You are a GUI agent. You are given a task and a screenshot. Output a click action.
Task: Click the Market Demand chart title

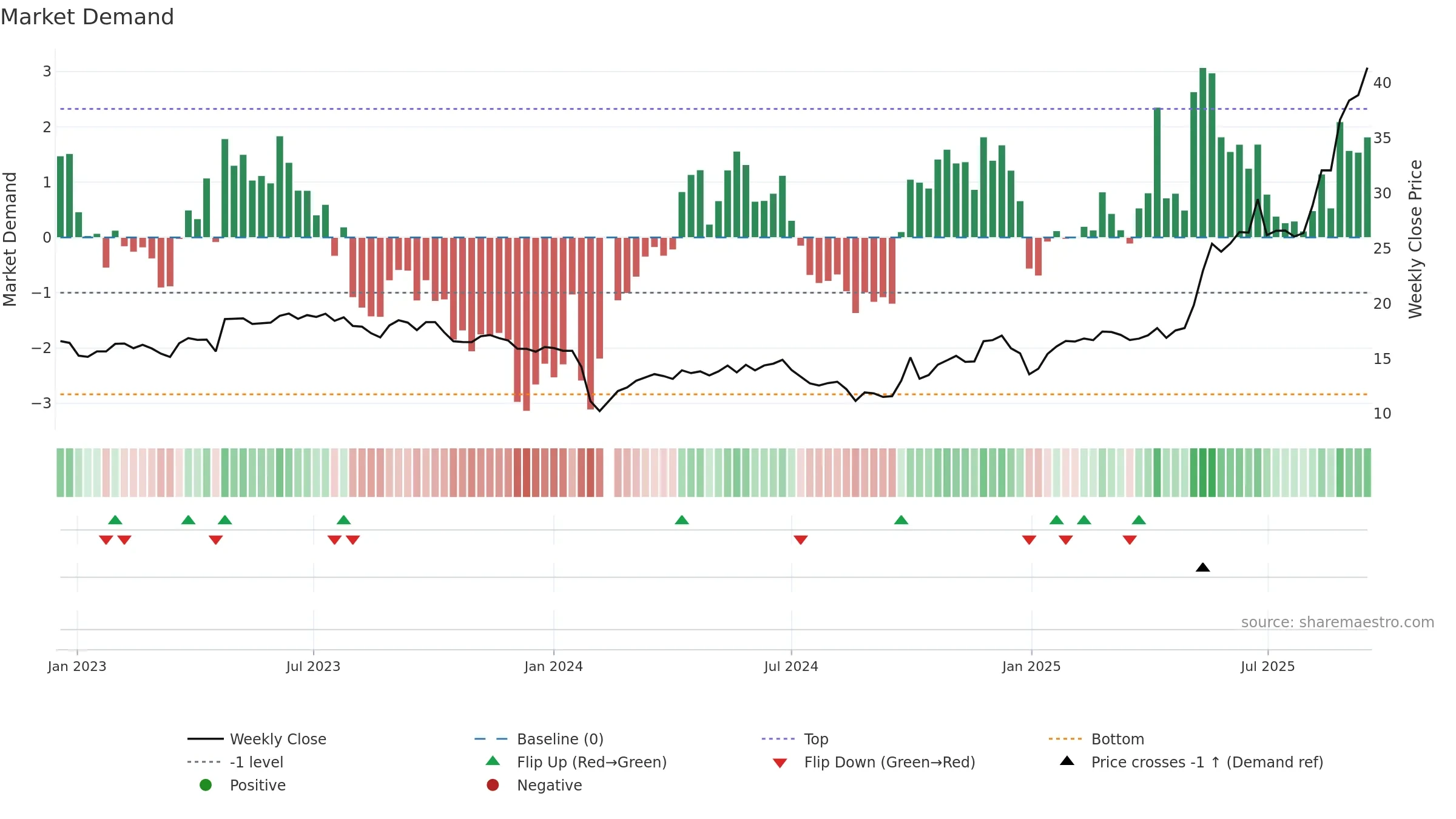(87, 17)
